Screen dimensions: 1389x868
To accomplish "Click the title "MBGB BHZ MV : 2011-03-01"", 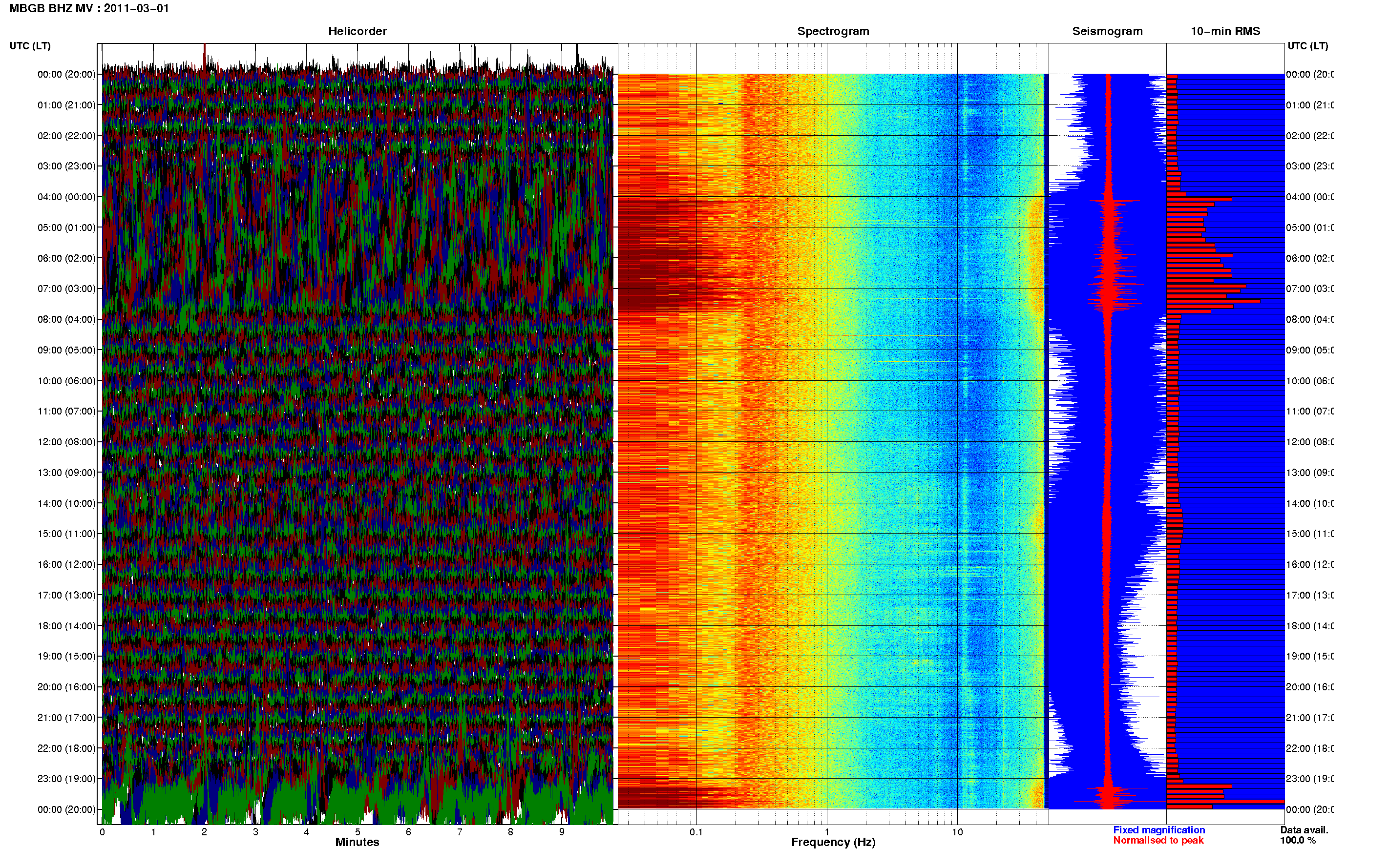I will click(x=89, y=9).
